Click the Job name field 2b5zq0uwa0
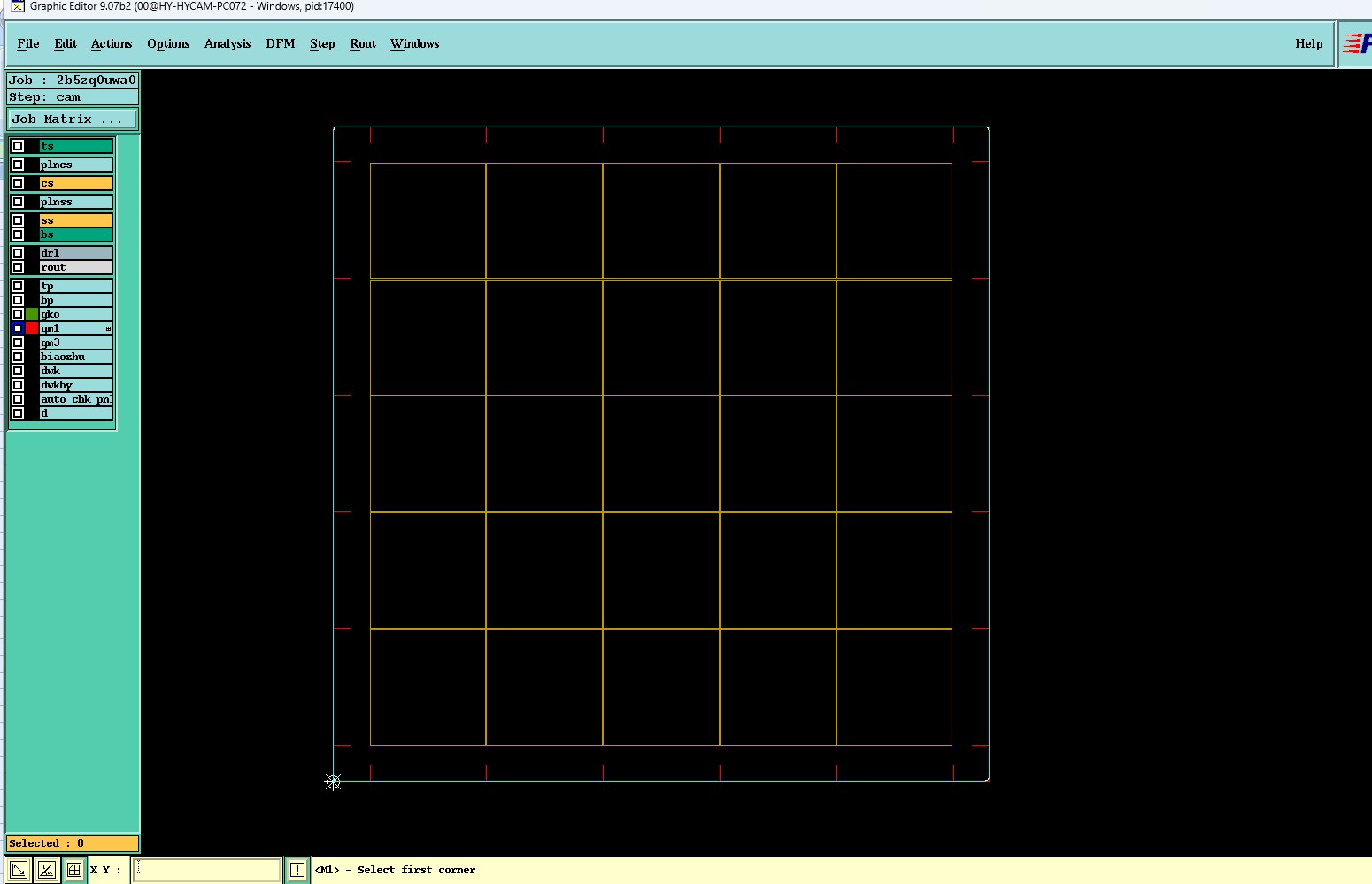 [73, 80]
